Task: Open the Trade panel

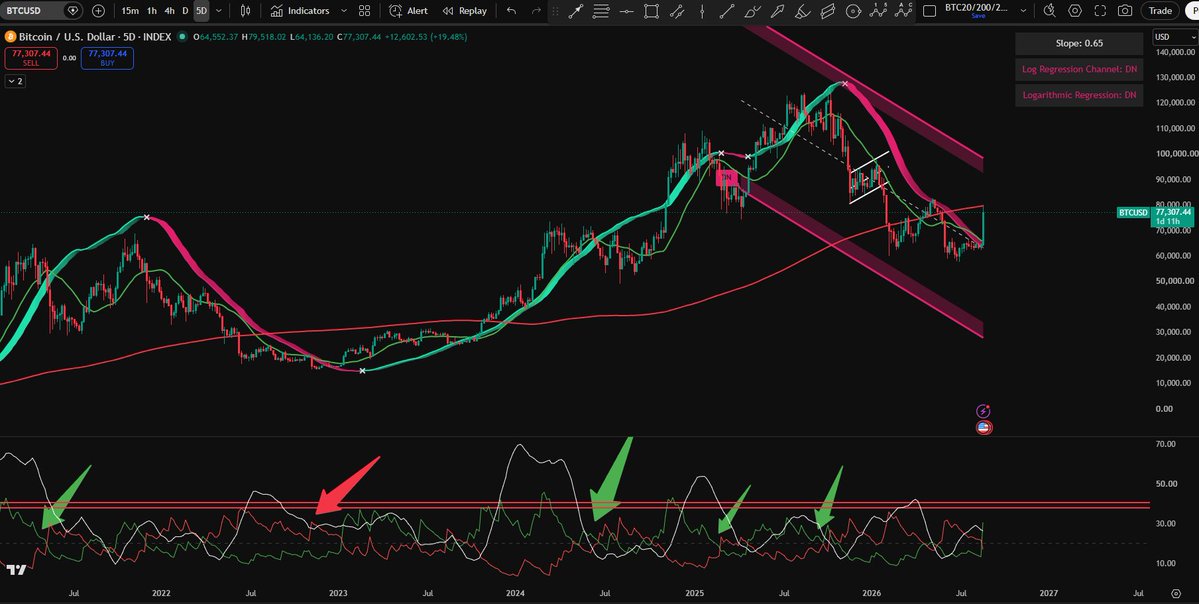Action: (x=1160, y=11)
